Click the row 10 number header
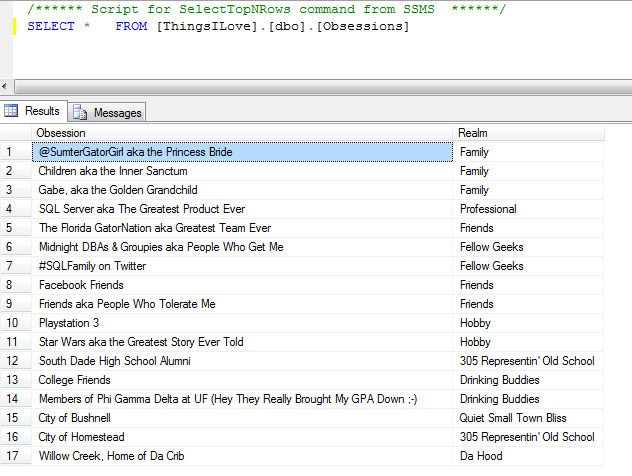This screenshot has height=476, width=632. [14, 323]
